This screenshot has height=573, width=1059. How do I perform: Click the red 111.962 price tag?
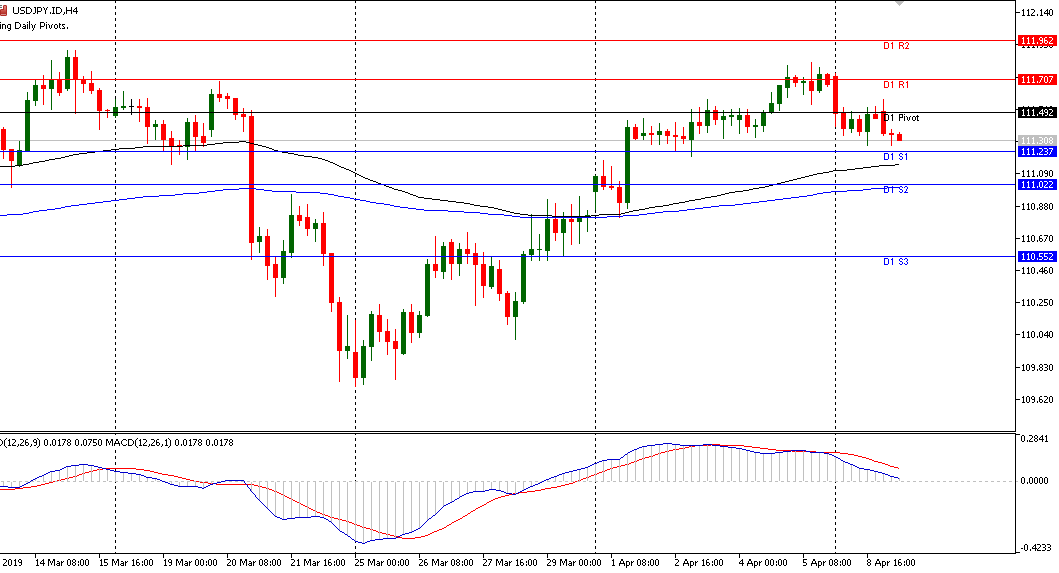coord(1036,41)
